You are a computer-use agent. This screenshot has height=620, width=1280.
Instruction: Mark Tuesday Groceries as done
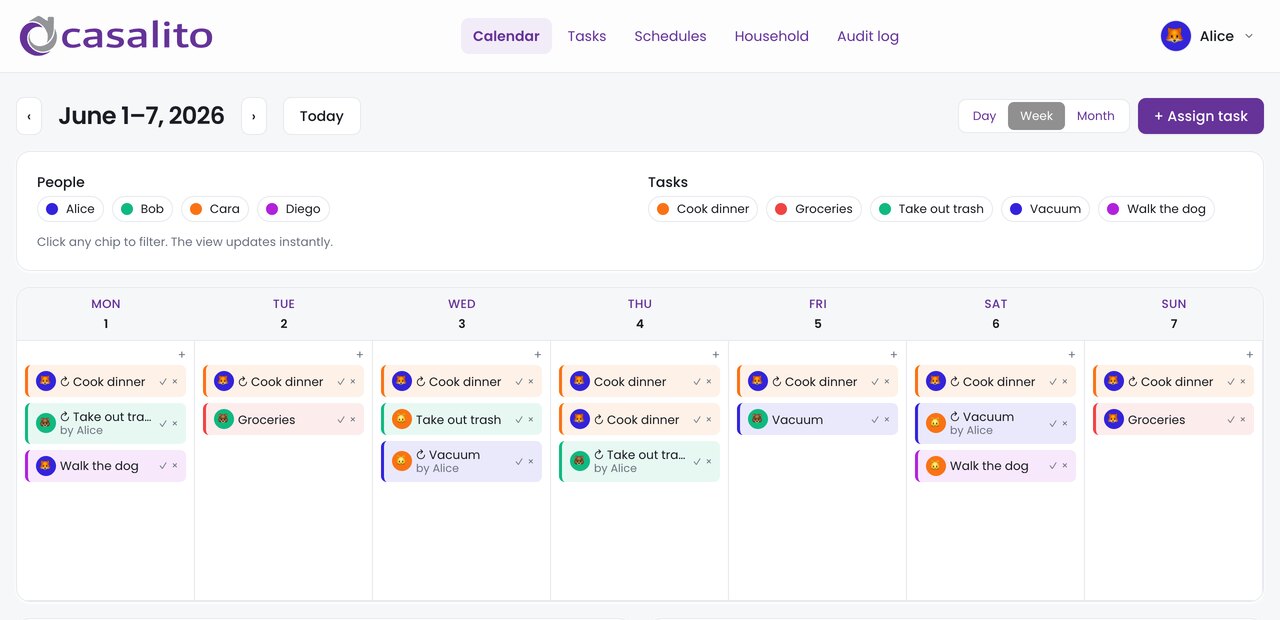(341, 420)
